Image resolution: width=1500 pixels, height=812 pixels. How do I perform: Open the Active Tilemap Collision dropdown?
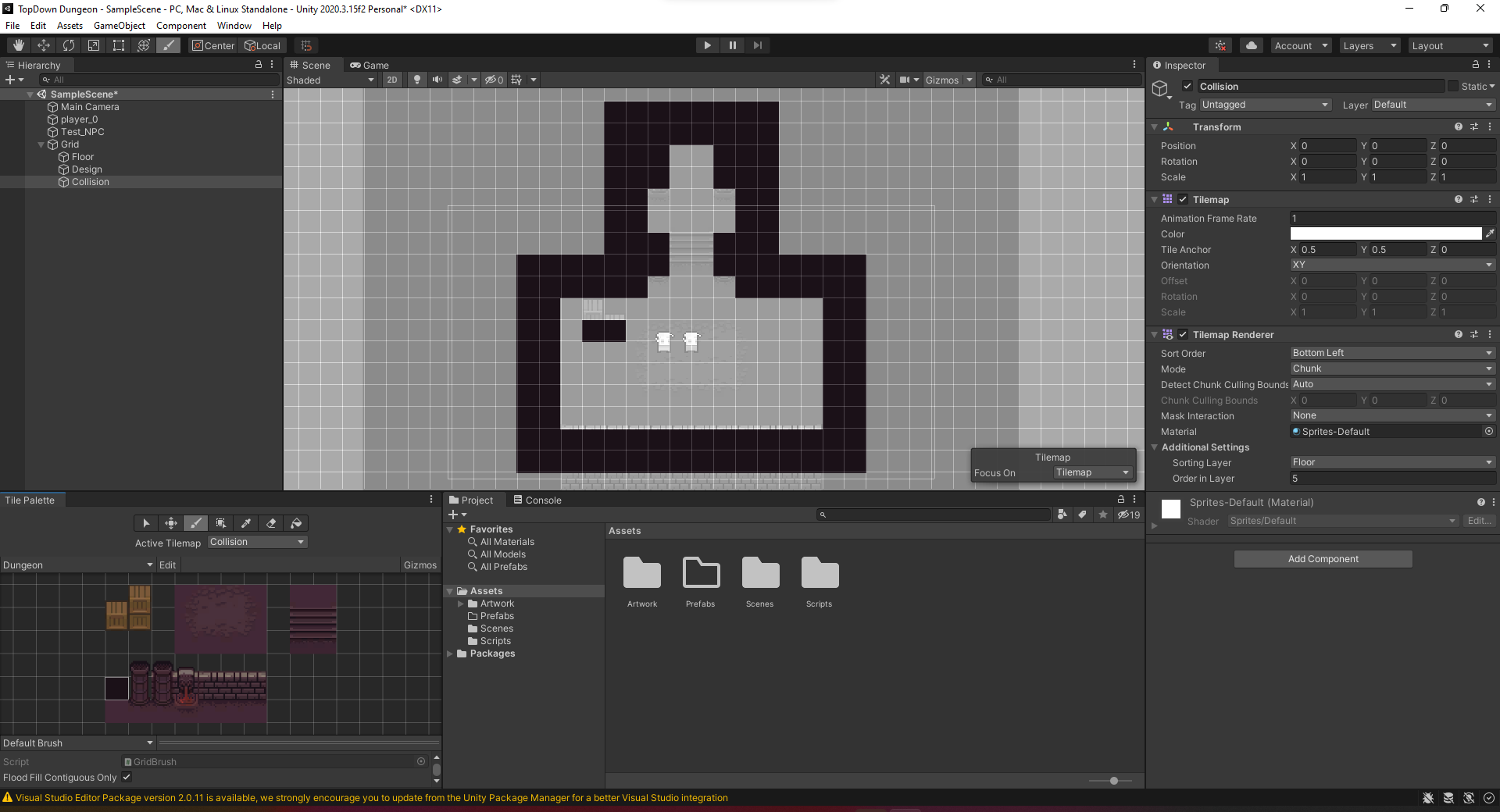[257, 542]
